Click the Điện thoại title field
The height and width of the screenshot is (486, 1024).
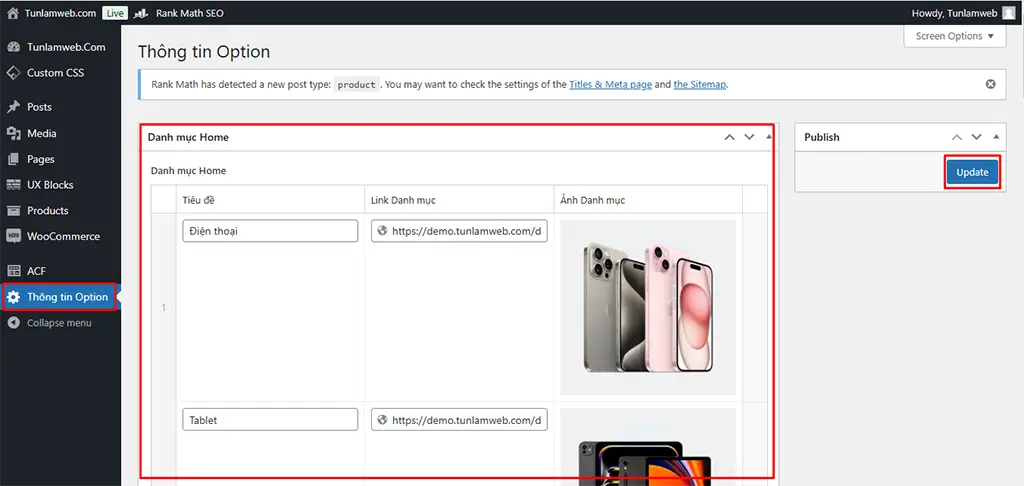(x=270, y=231)
